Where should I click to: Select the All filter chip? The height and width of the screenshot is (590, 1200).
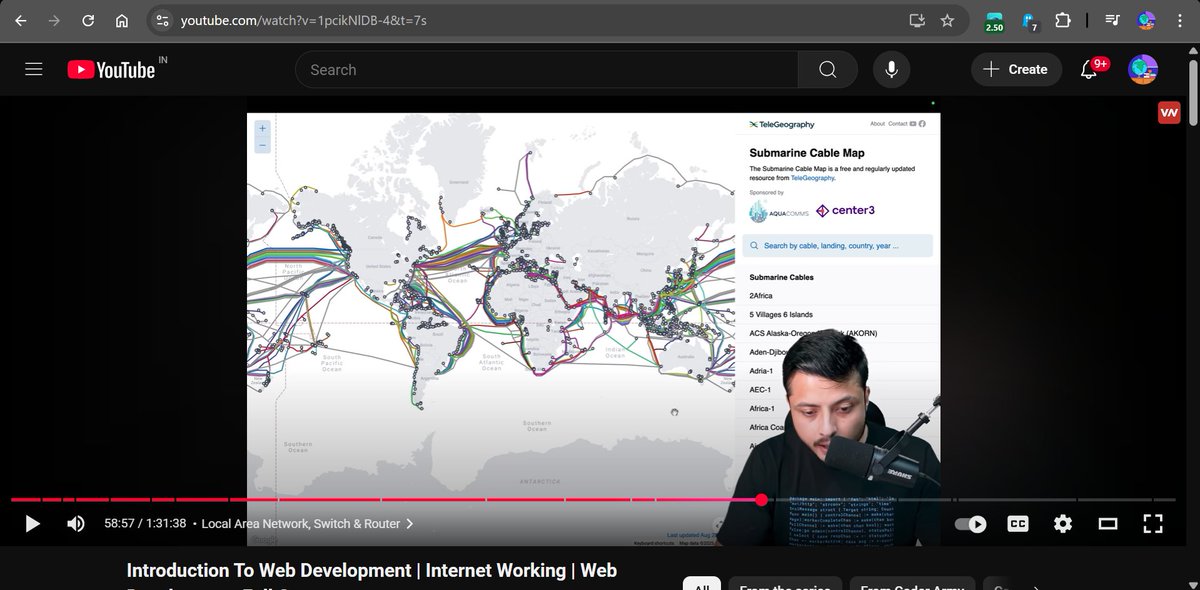[701, 583]
